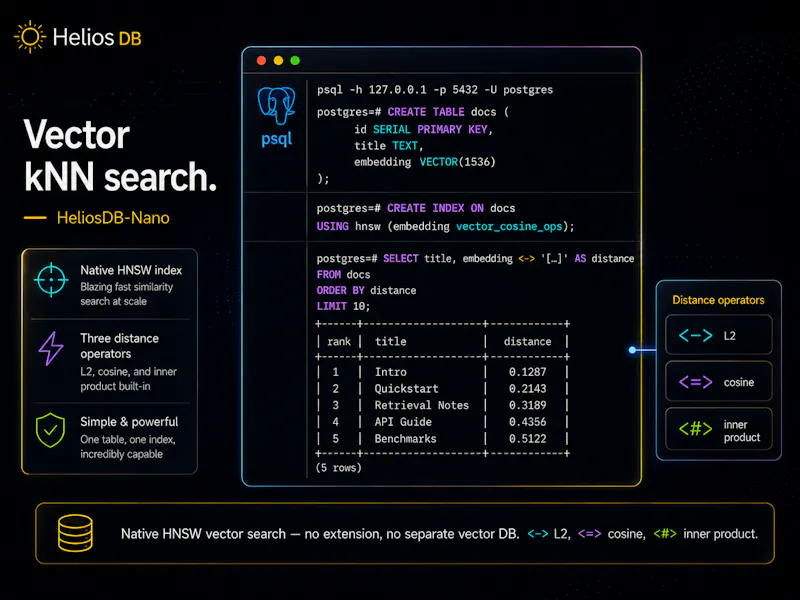Click the <-> L2 operator icon in Distance operators panel

695,335
